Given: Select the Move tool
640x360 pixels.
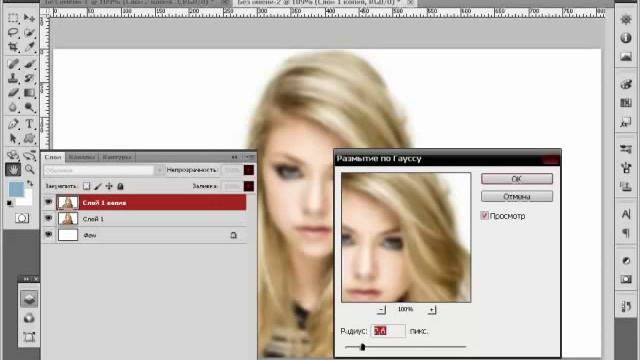Looking at the screenshot, I should point(29,18).
